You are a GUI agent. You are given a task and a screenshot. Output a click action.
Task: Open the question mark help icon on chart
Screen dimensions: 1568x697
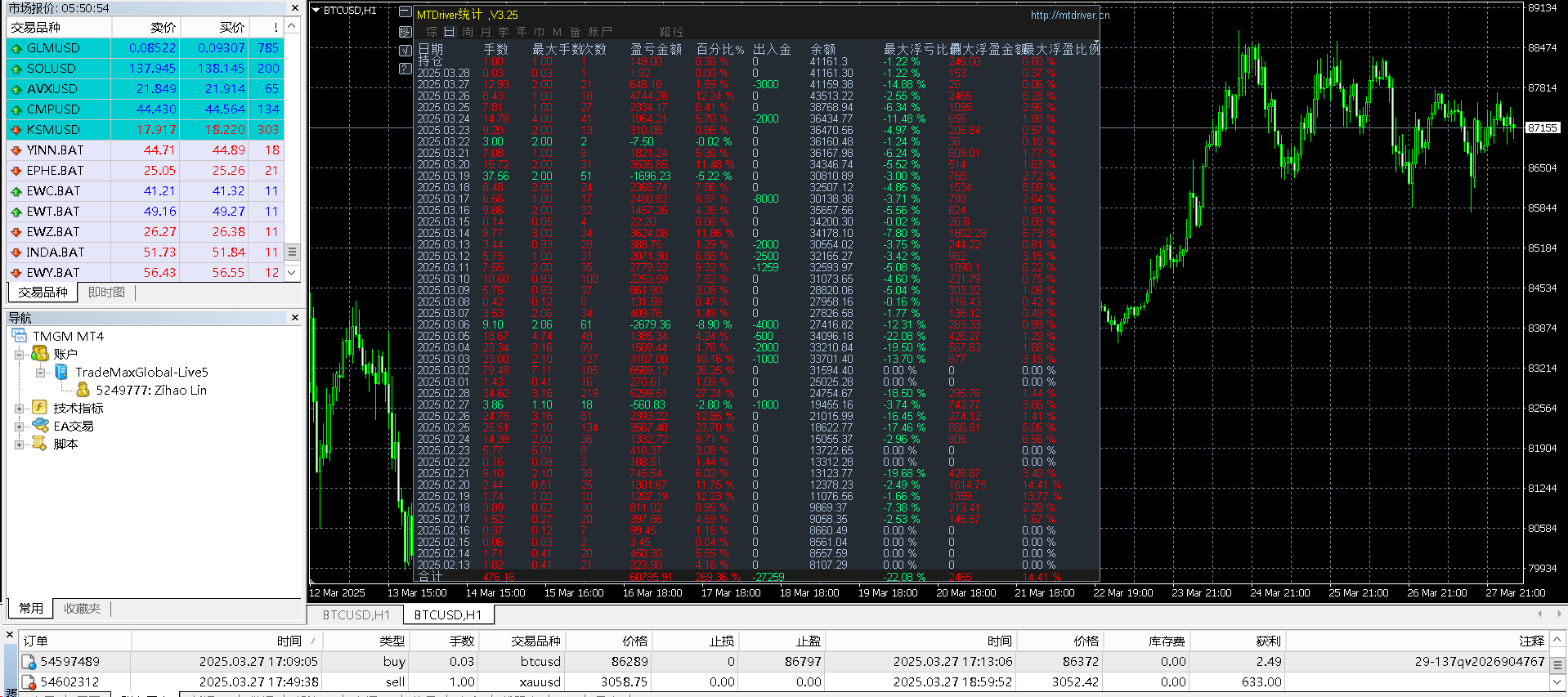click(405, 69)
